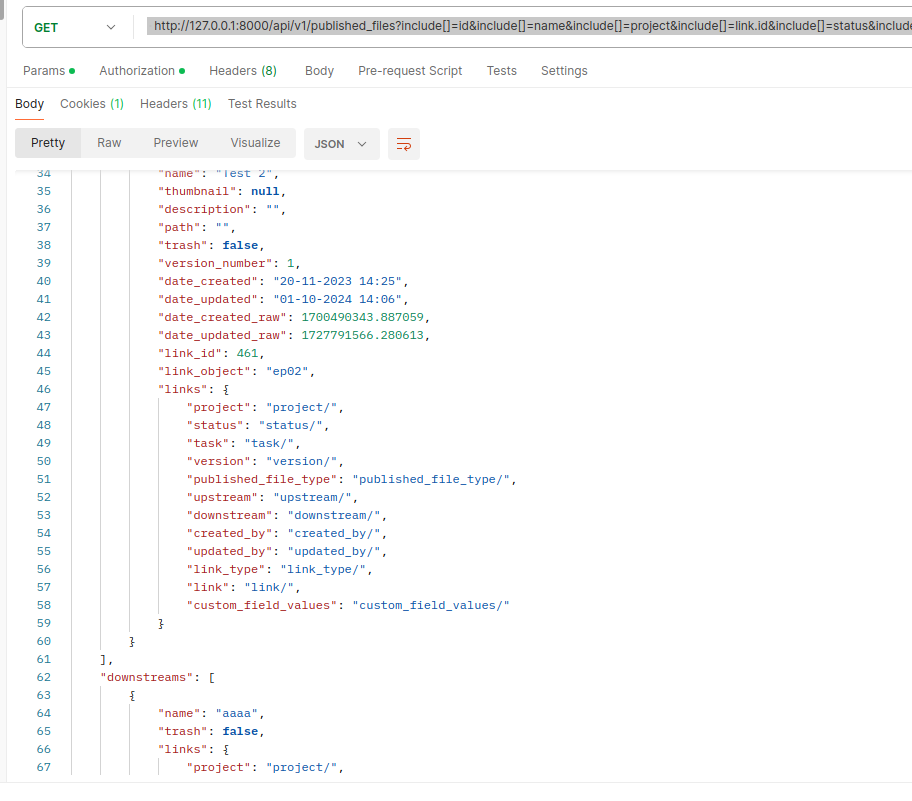Open request Body tab beside Pre-request Script
The height and width of the screenshot is (801, 912).
[319, 71]
